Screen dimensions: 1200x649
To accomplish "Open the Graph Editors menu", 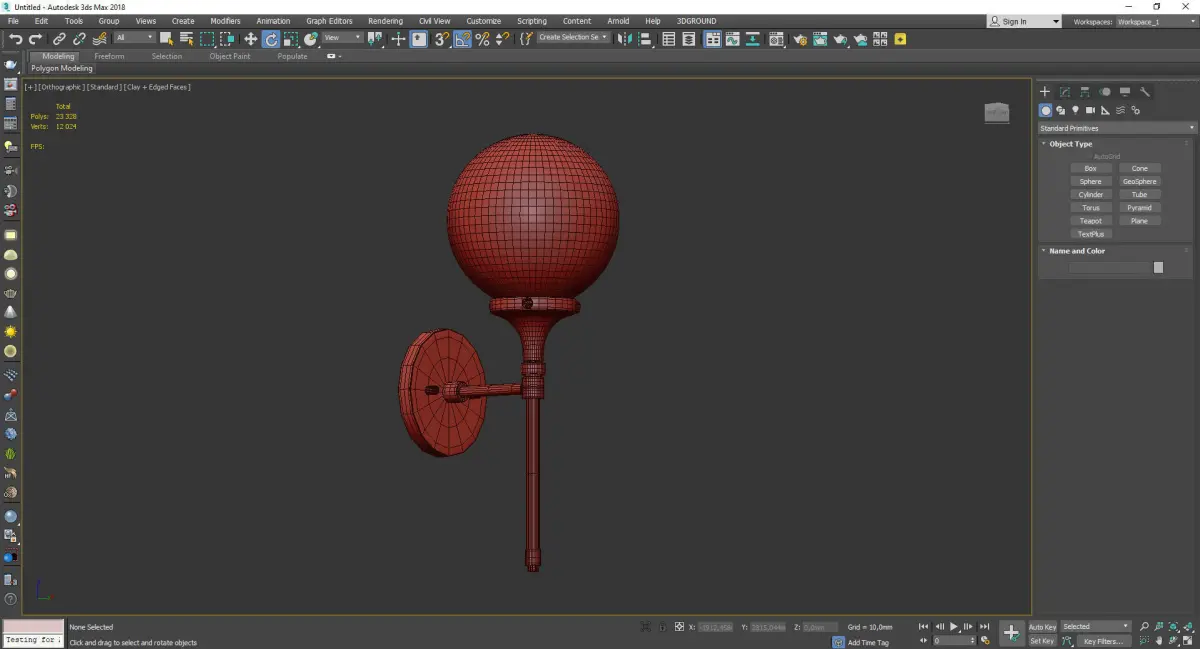I will [329, 21].
